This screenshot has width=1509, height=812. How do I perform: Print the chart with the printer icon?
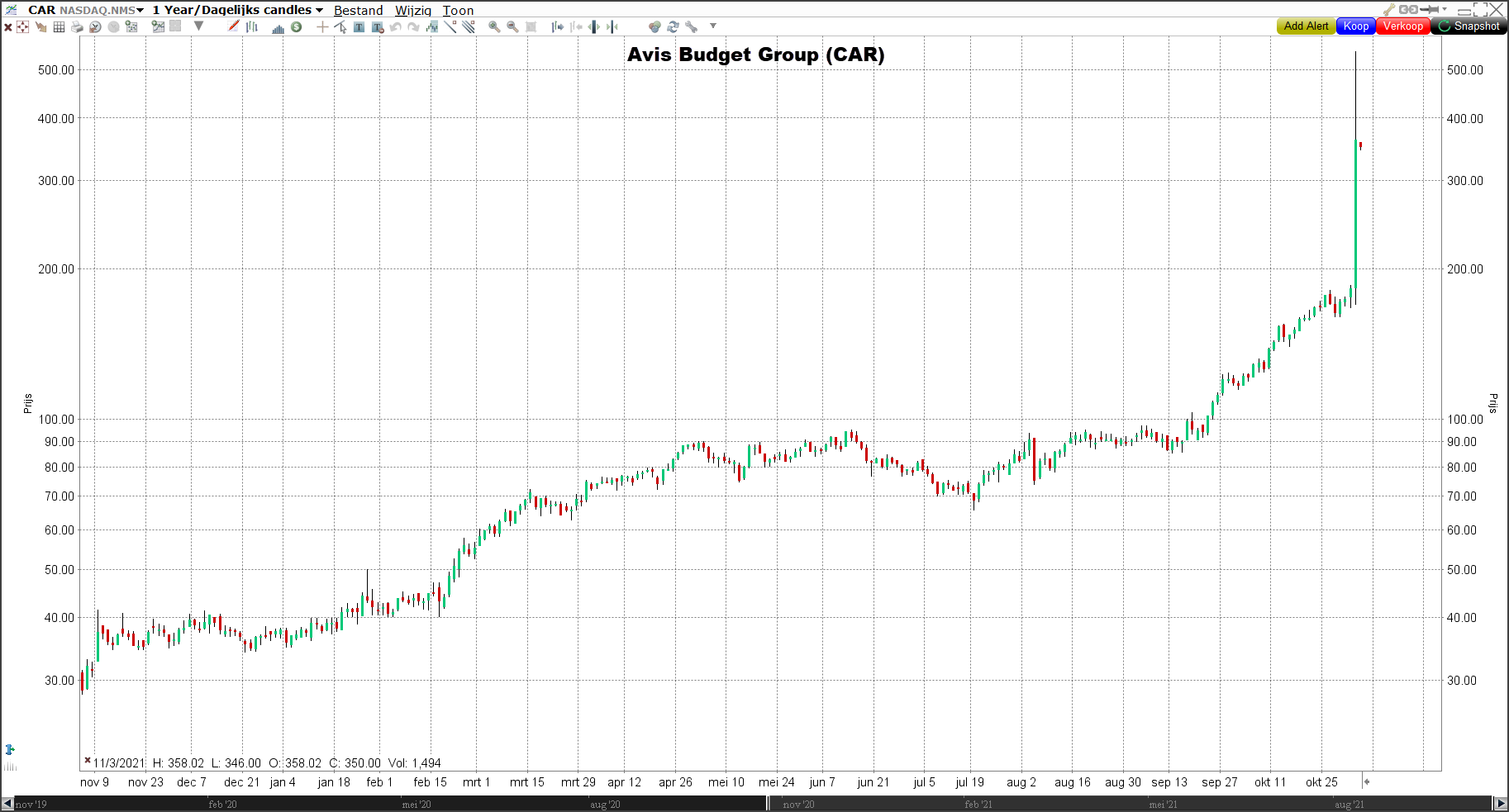(x=77, y=26)
